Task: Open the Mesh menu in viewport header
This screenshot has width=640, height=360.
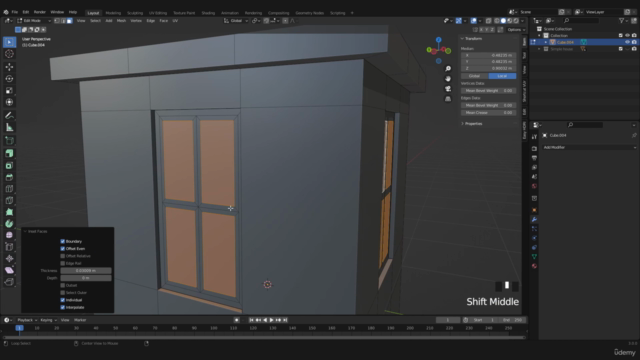Action: (121, 20)
